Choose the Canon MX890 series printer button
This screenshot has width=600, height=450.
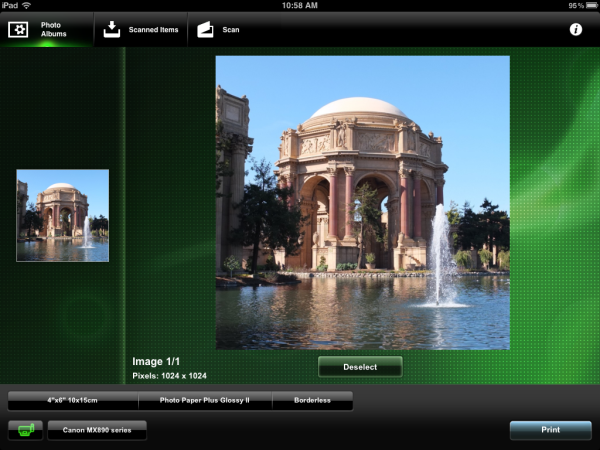(97, 430)
